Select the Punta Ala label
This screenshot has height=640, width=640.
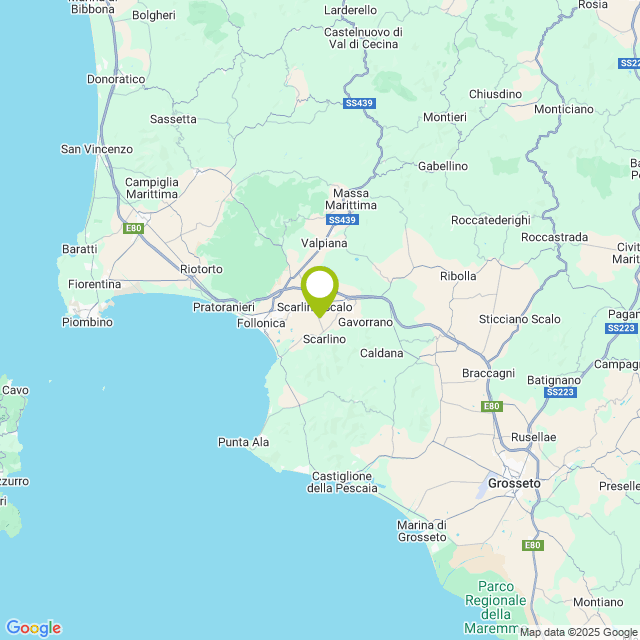243,442
